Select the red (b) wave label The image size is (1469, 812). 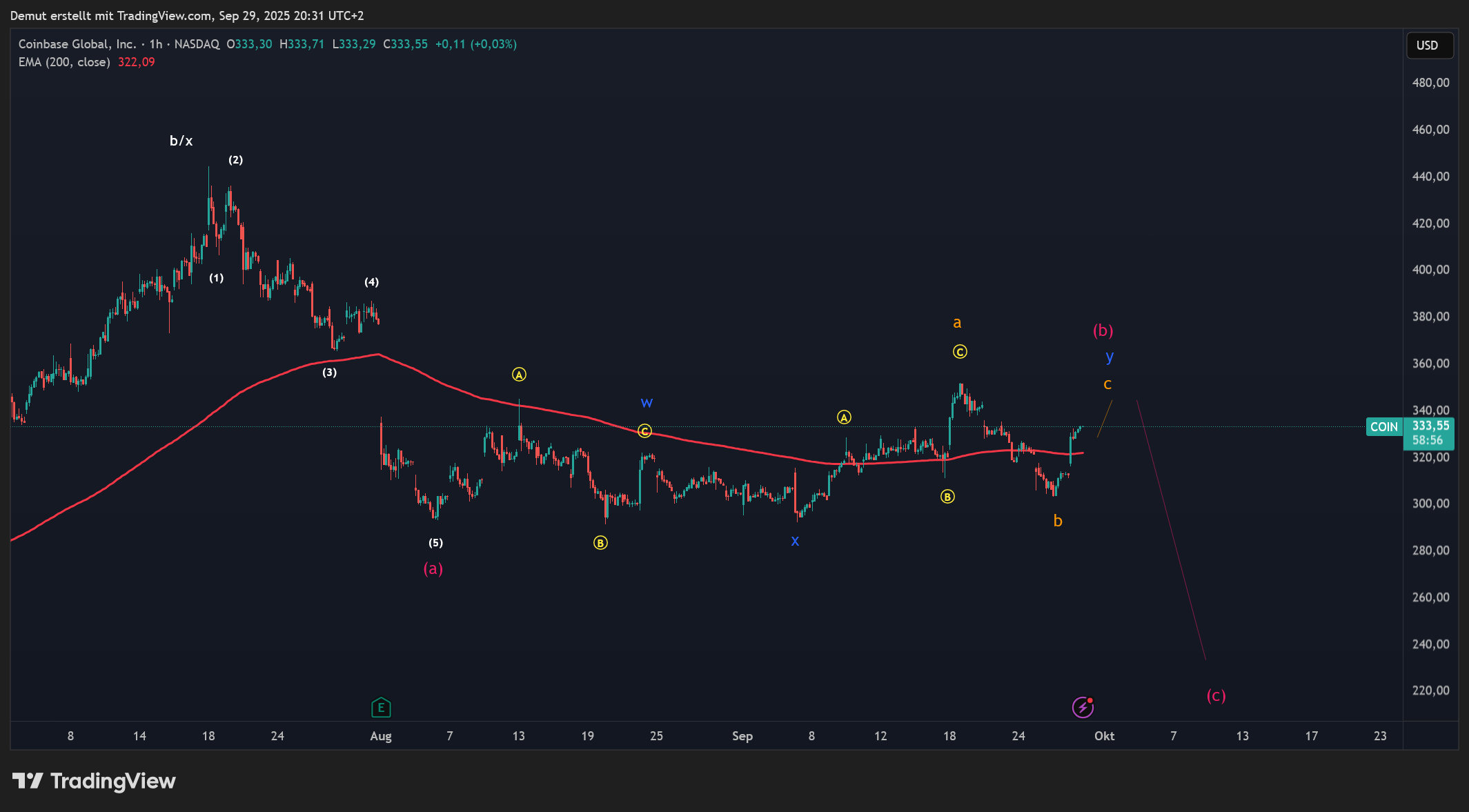(x=1103, y=330)
